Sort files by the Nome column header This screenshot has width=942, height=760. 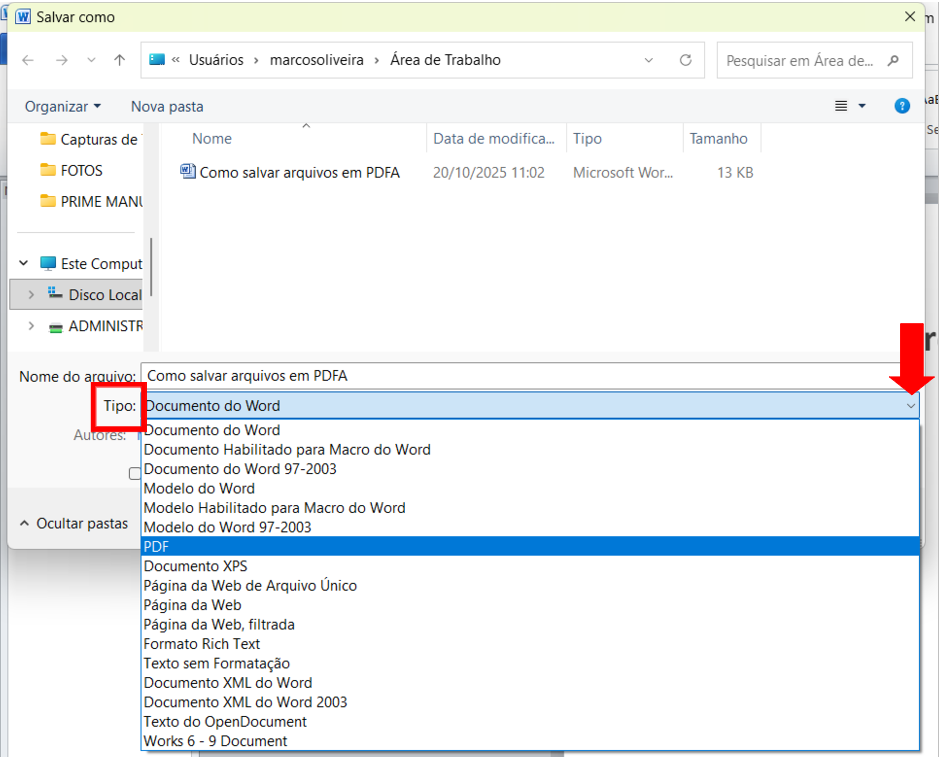(x=212, y=139)
